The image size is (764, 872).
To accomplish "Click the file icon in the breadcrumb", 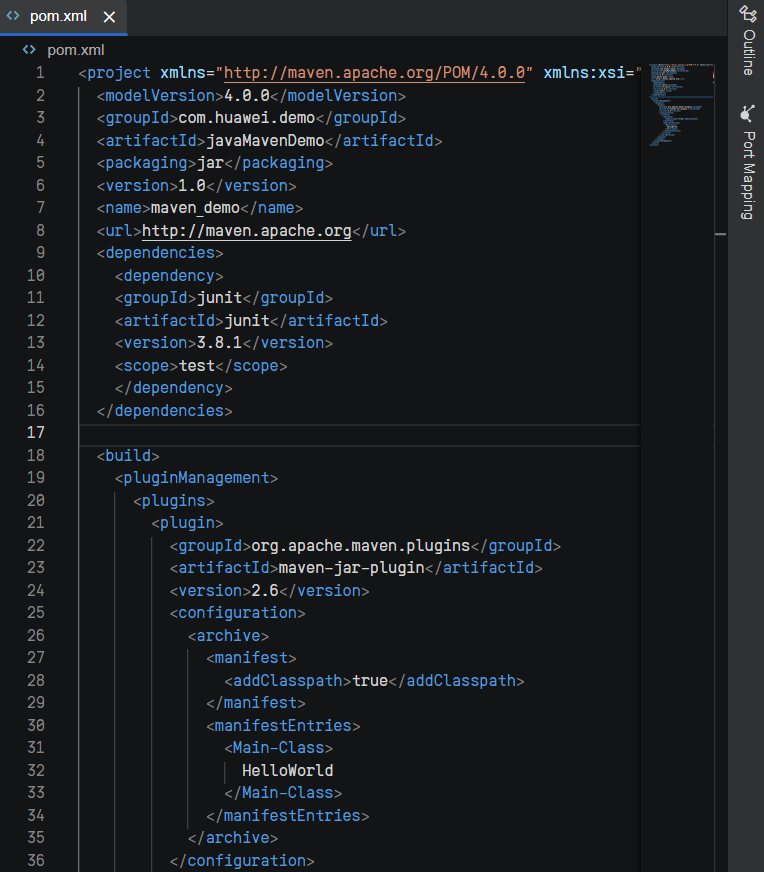I will click(30, 50).
